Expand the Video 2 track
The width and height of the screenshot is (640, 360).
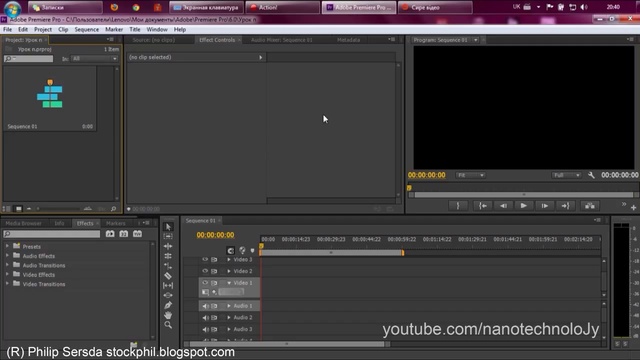229,271
